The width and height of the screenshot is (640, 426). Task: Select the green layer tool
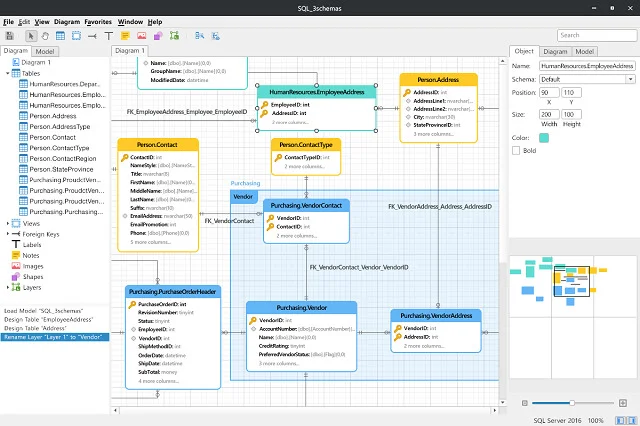(175, 36)
